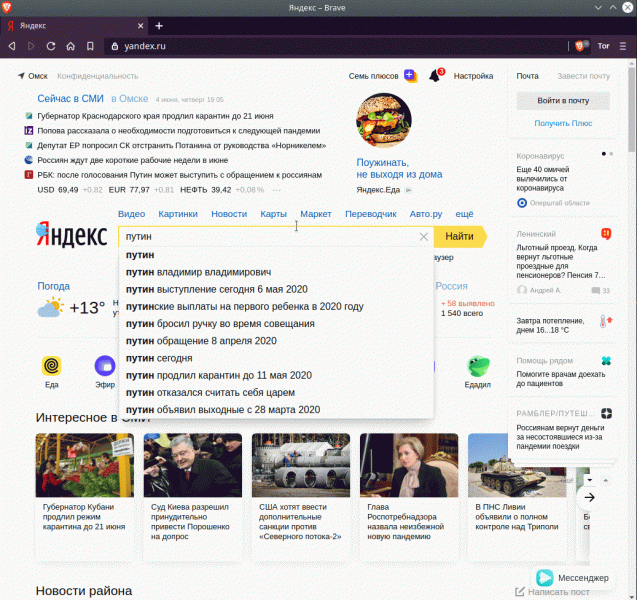Clear the search field with X icon
The image size is (637, 600).
click(x=423, y=236)
